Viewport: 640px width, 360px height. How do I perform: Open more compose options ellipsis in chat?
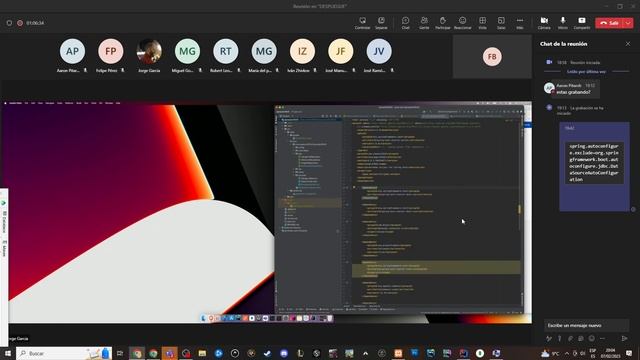pos(602,338)
